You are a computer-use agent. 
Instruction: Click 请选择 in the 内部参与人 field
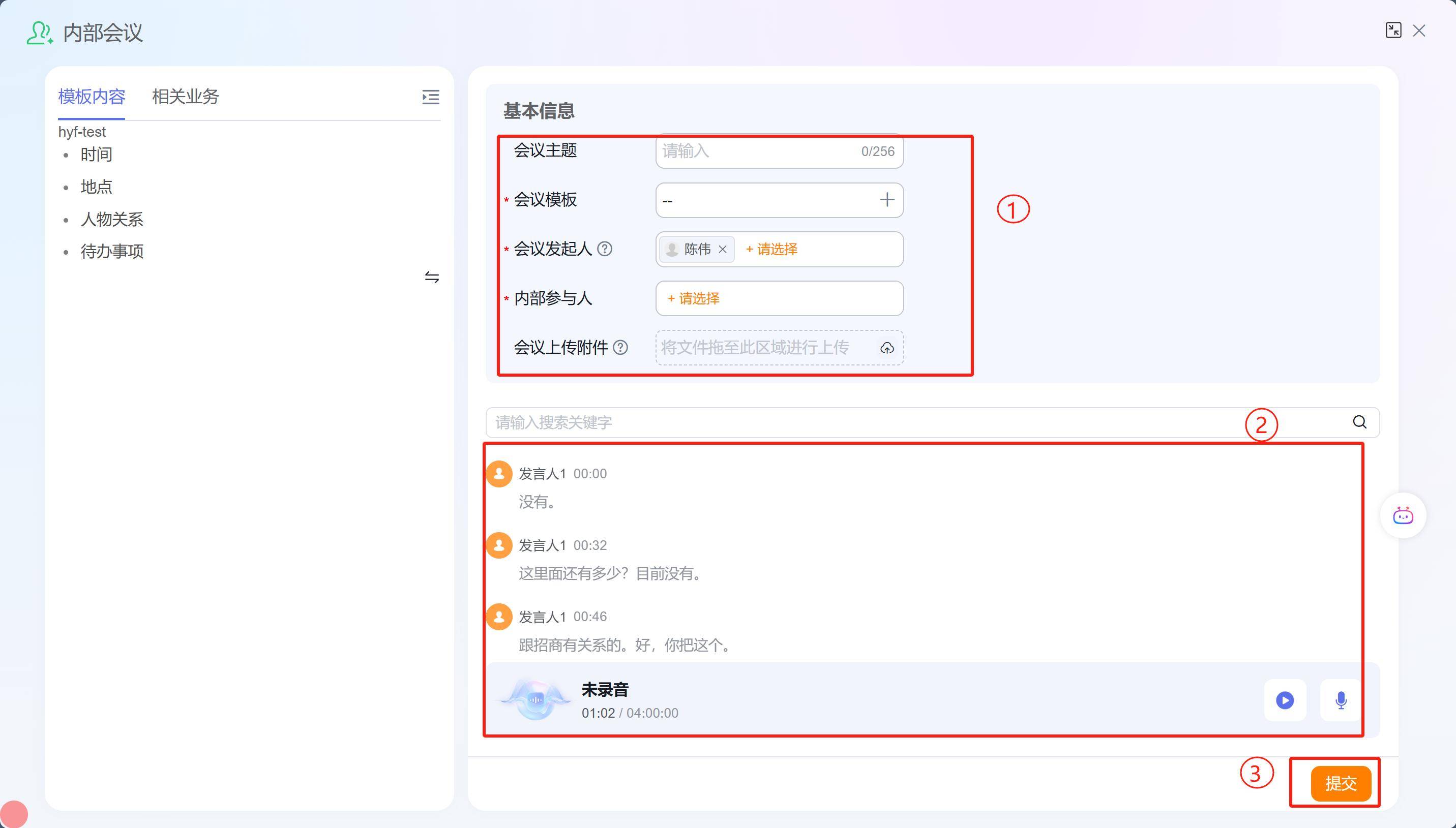[694, 298]
